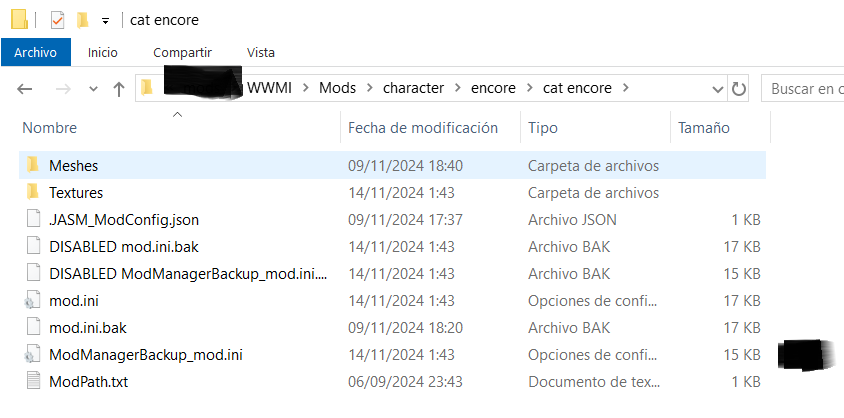This screenshot has width=844, height=418.
Task: Open the Archivo ribbon tab
Action: coord(36,53)
